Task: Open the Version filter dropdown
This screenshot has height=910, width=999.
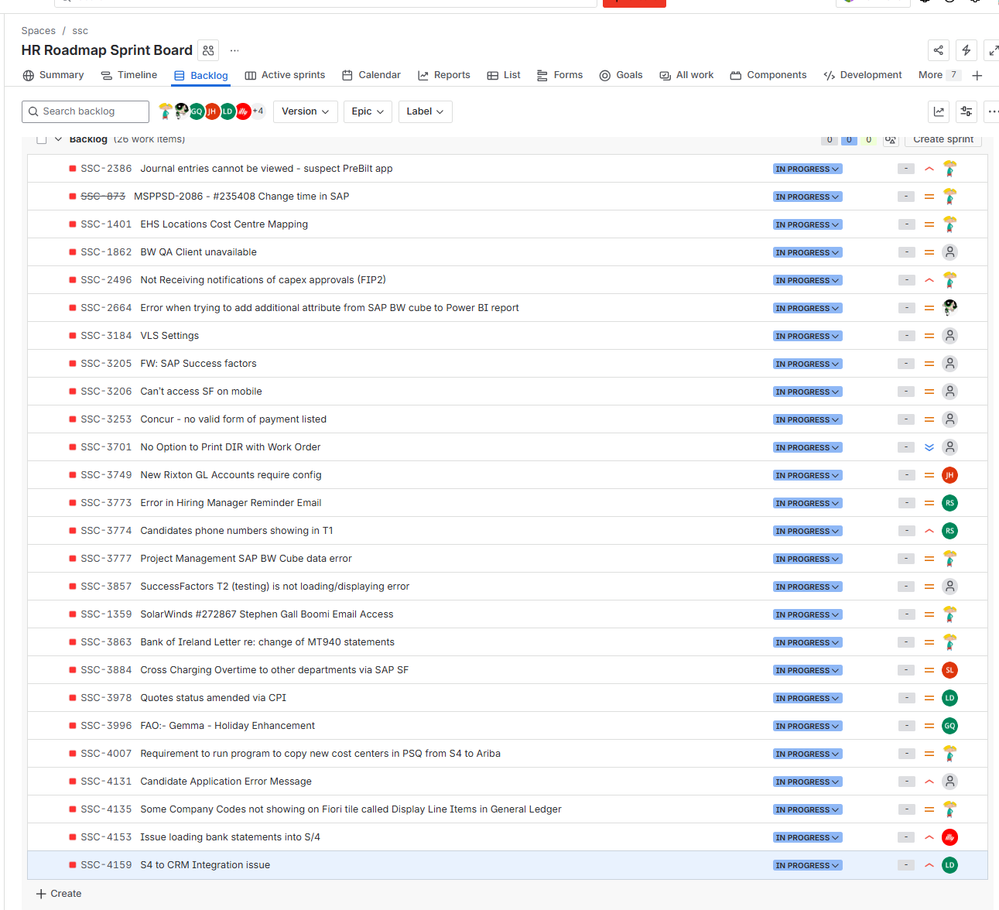Action: (x=305, y=111)
